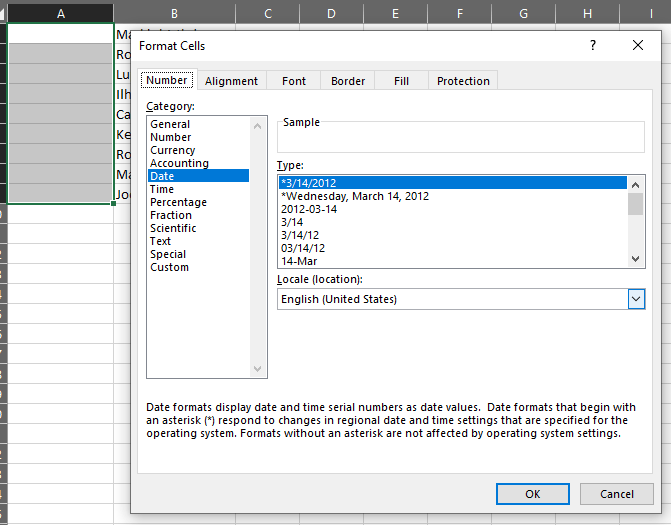Switch to the Alignment tab
The height and width of the screenshot is (525, 671).
coord(231,81)
